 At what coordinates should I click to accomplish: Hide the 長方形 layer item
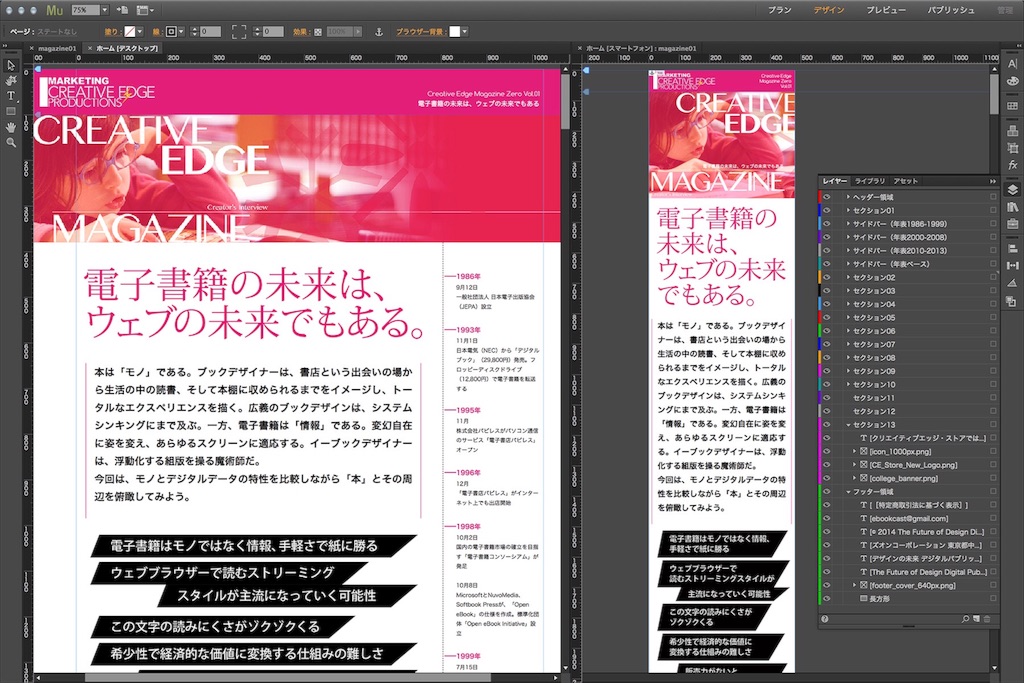[827, 599]
